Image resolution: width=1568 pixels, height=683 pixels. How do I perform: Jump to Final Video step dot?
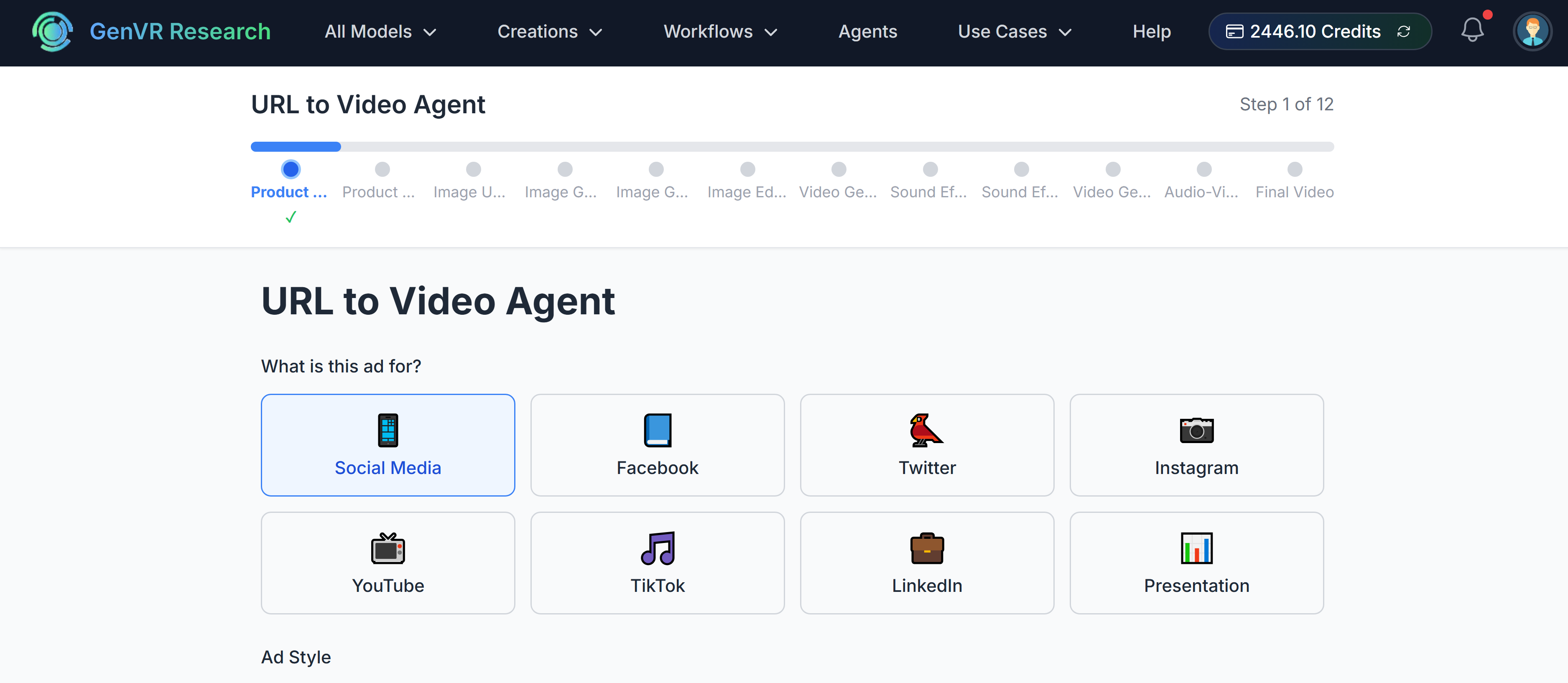(x=1295, y=169)
